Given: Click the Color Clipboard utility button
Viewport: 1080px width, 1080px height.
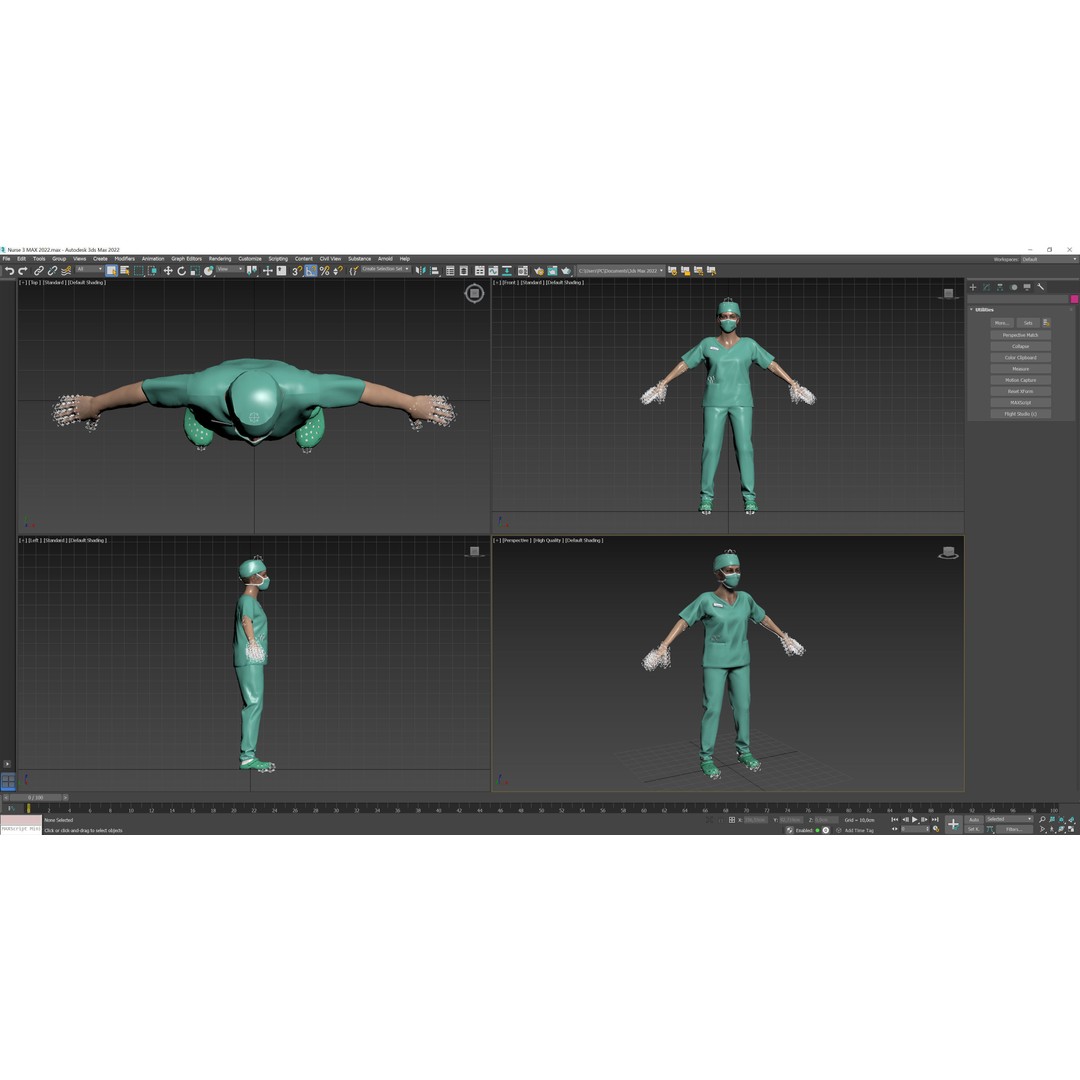Looking at the screenshot, I should [x=1021, y=357].
